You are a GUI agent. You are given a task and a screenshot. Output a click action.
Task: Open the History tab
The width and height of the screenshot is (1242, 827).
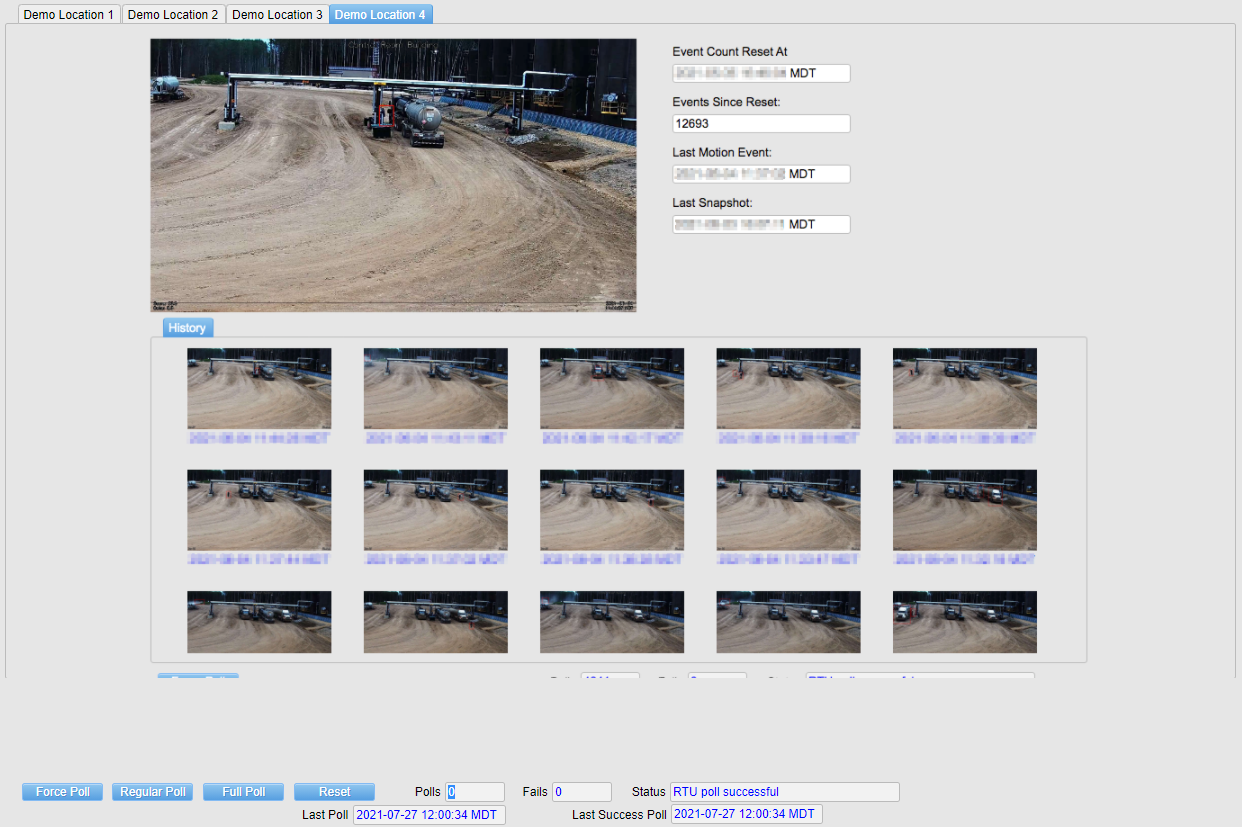(187, 328)
